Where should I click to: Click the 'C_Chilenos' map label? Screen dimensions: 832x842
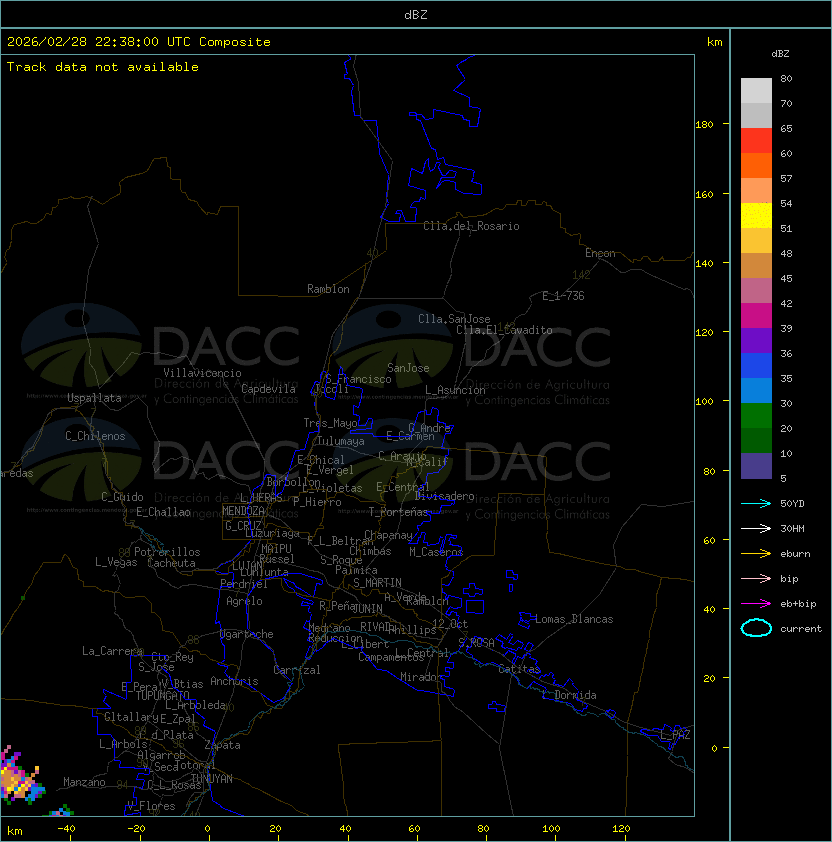click(x=95, y=436)
